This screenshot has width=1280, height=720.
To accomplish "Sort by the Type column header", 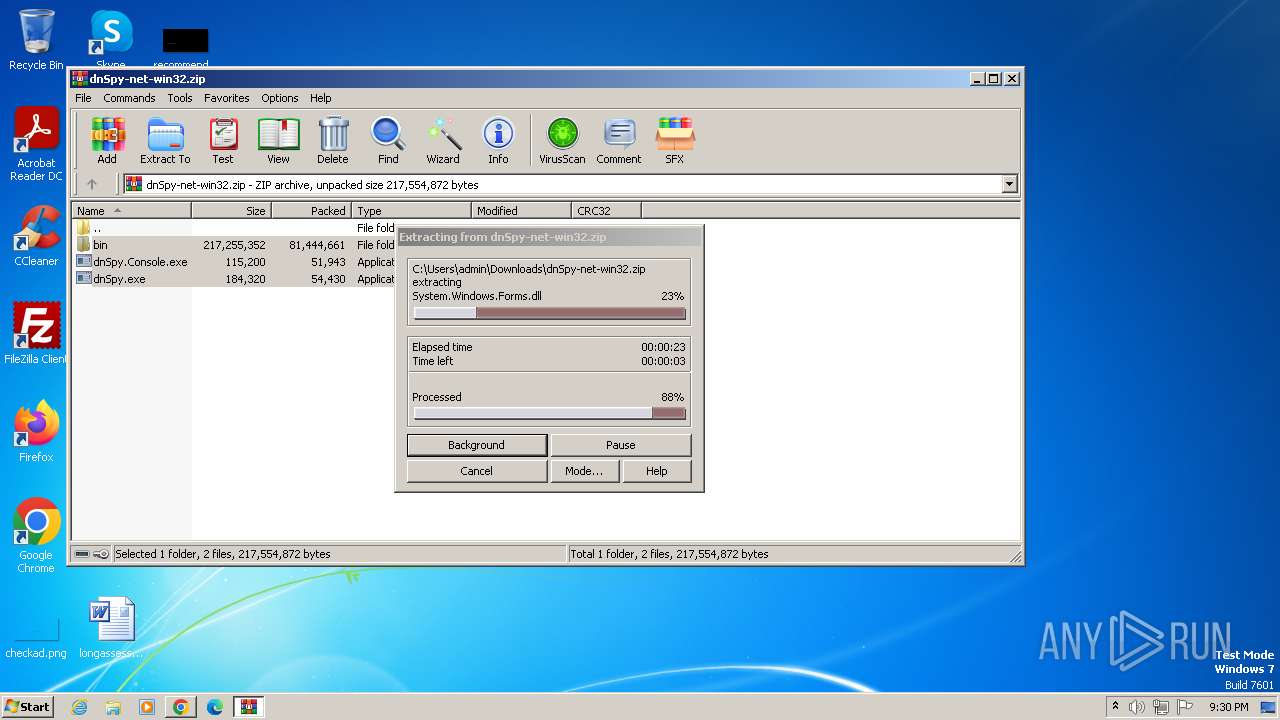I will coord(411,210).
